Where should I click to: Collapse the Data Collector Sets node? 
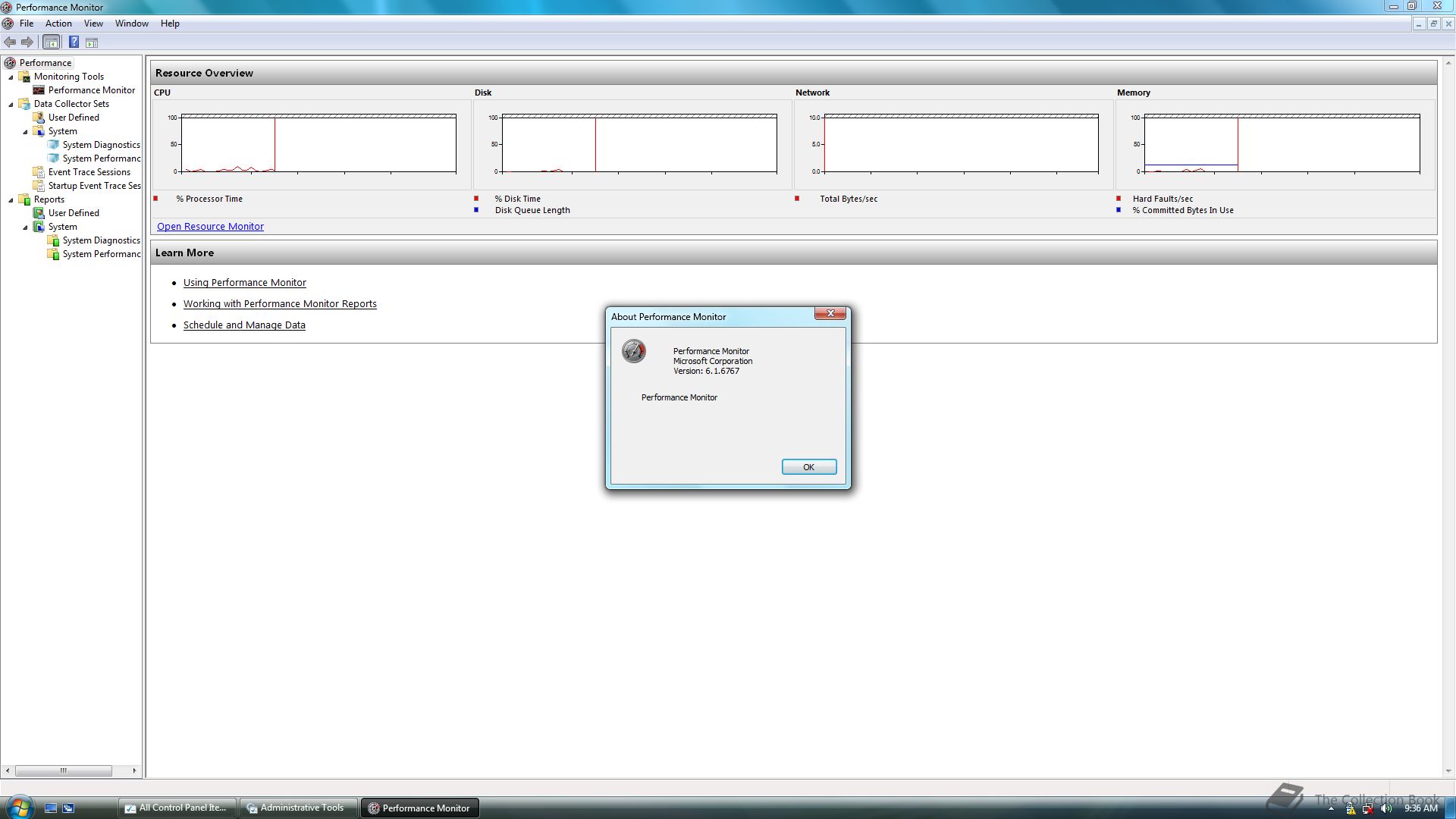coord(11,105)
